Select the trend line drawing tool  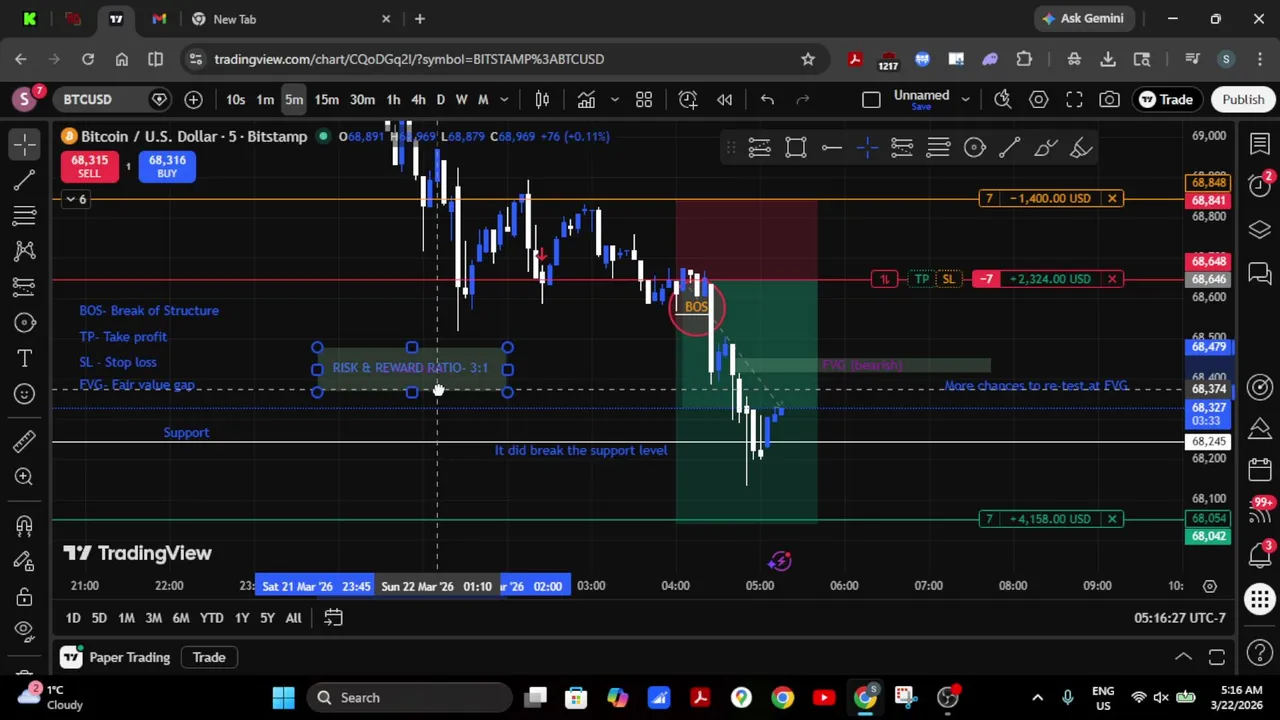coord(25,181)
